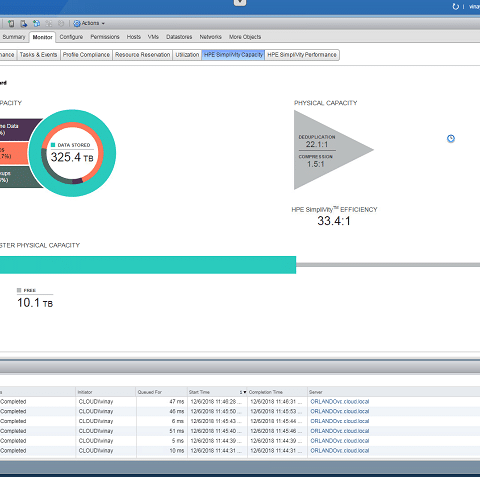Click the teal Data Stored legend swatch

point(53,145)
